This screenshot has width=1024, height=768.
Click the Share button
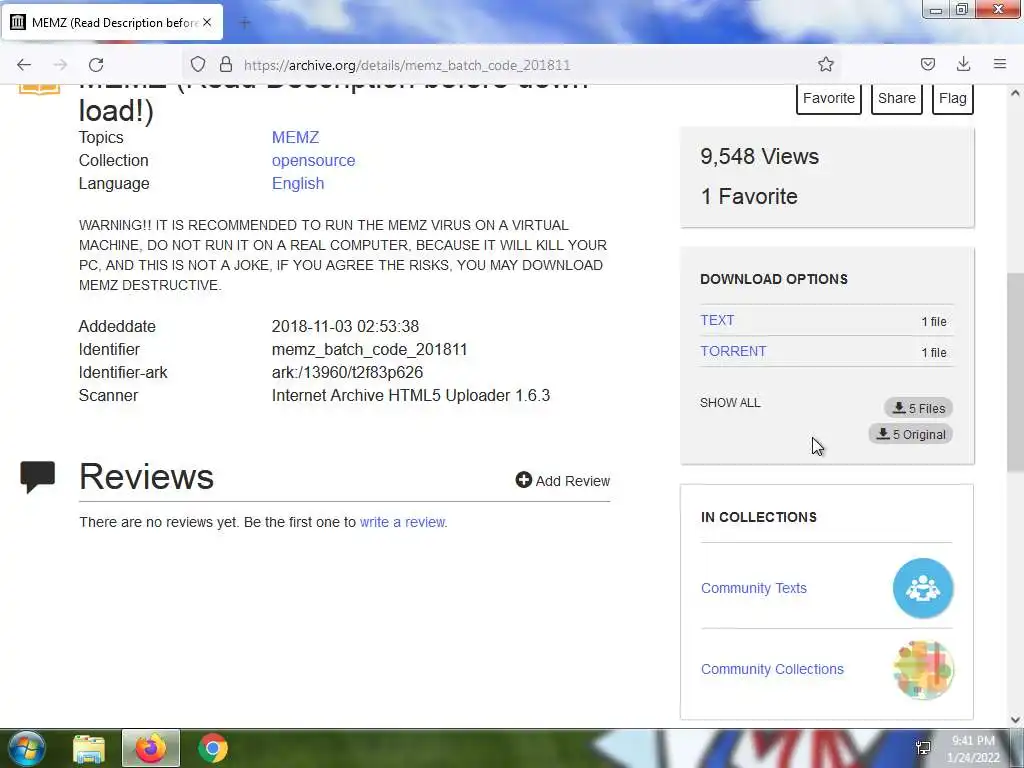(x=897, y=99)
